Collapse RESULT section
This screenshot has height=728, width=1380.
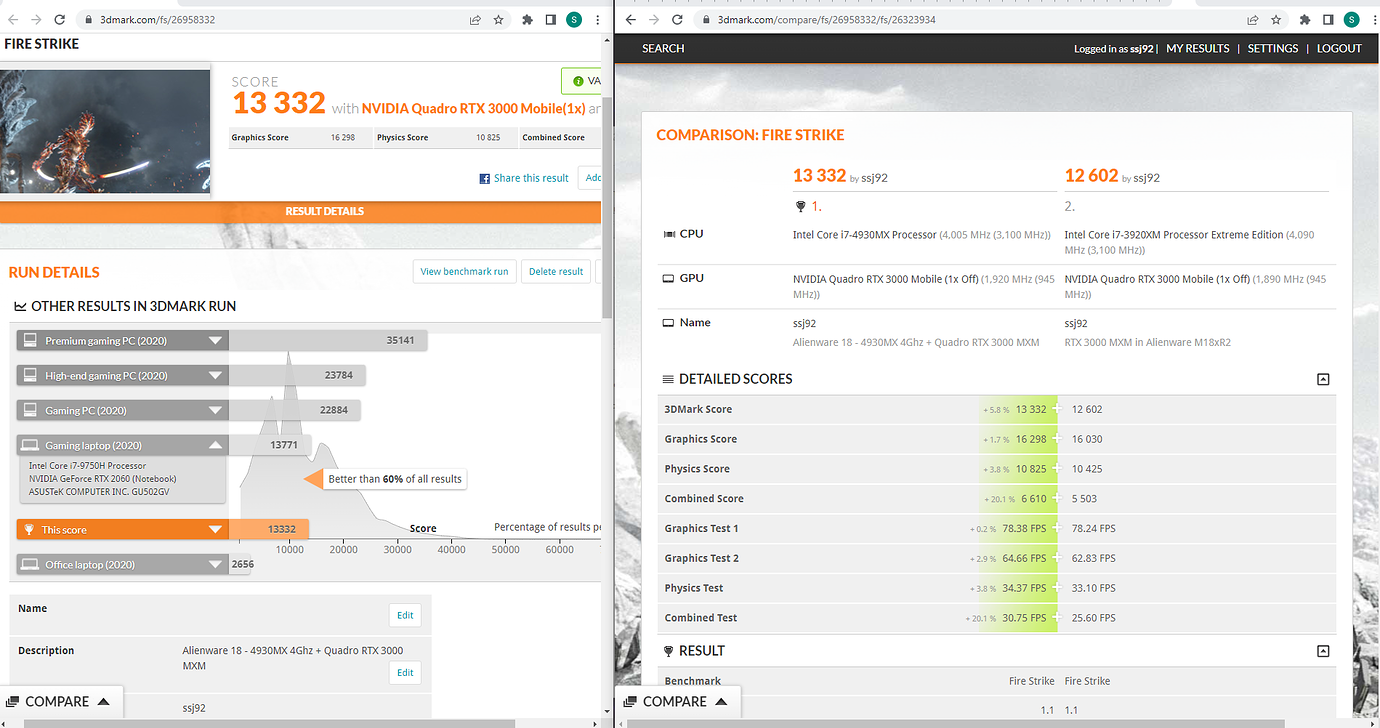(x=1323, y=651)
